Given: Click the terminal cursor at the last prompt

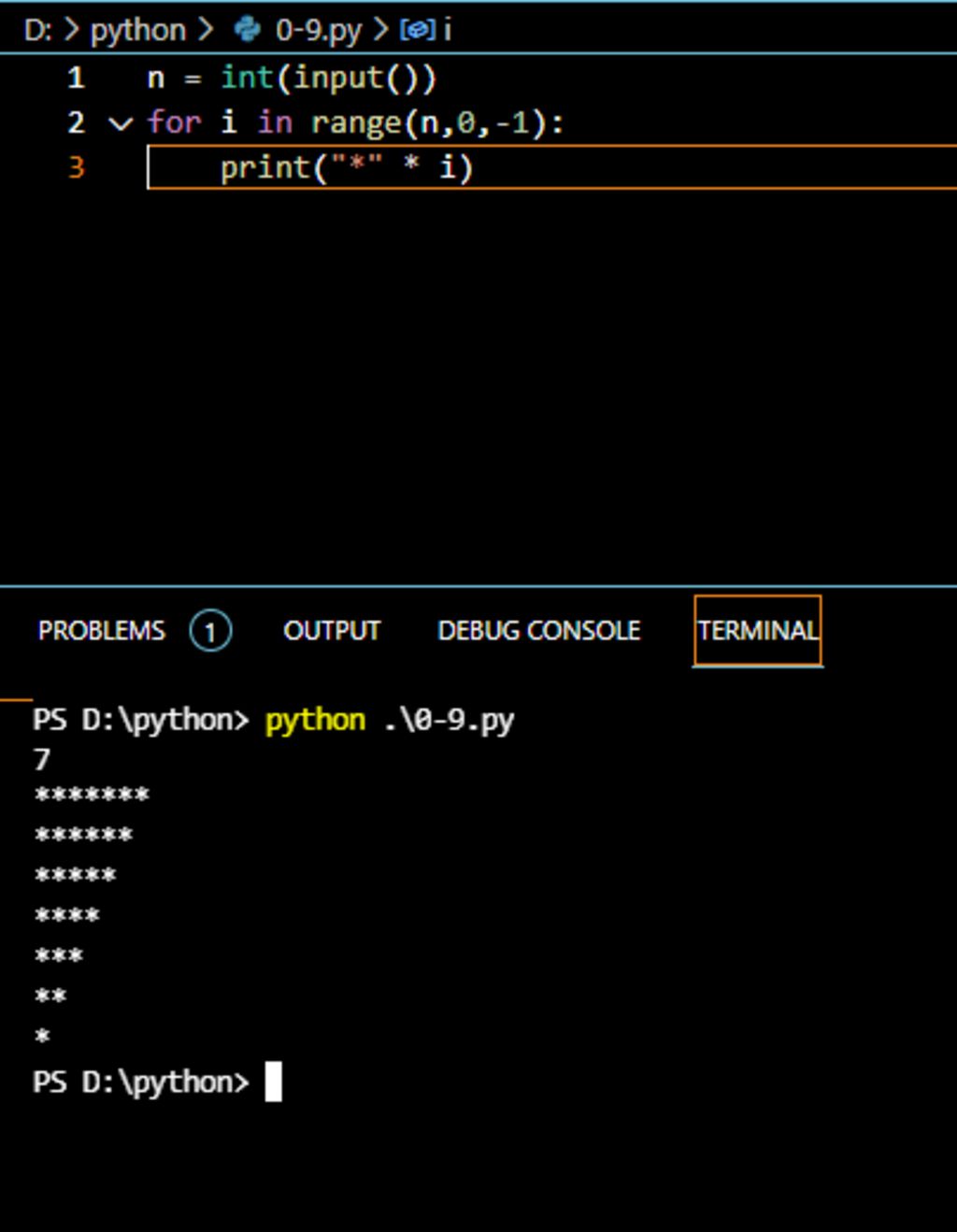Looking at the screenshot, I should pyautogui.click(x=273, y=1082).
